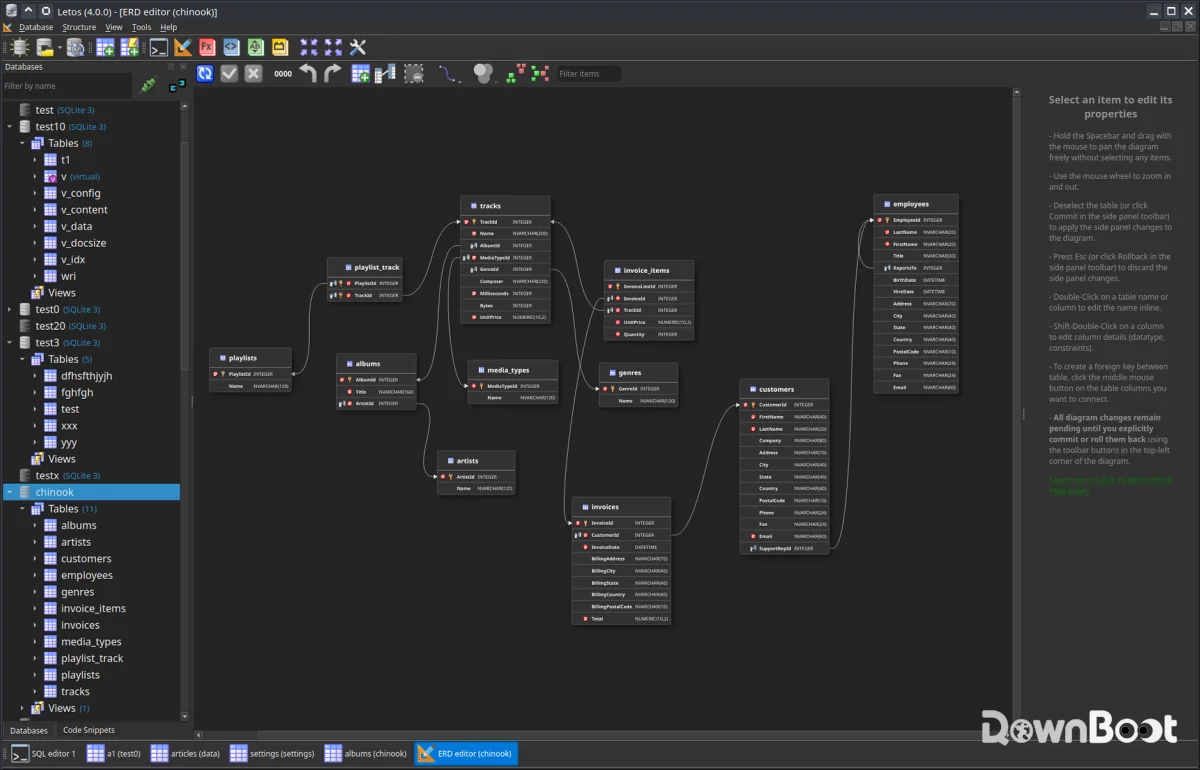Select the dfhsfthjyjh table in tree
1200x770 pixels.
click(86, 376)
